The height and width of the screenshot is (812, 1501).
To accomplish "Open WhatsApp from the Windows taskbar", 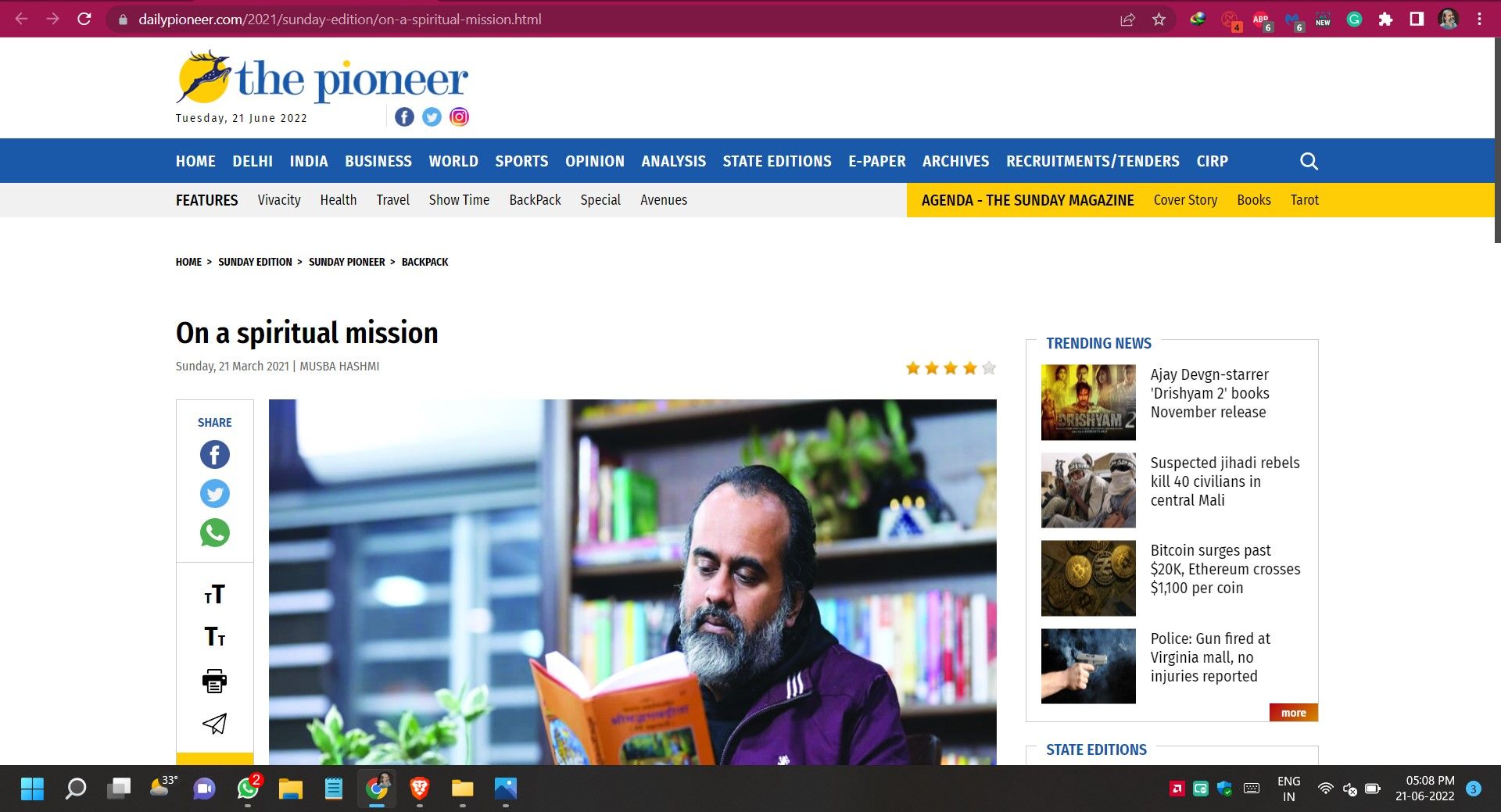I will coord(248,788).
